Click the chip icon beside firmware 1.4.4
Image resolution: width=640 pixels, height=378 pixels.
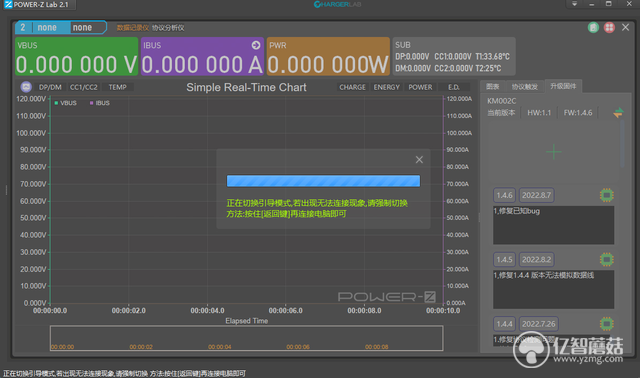click(607, 324)
